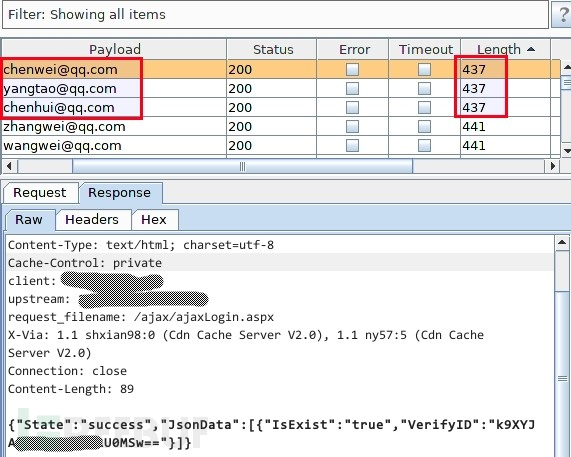Click the results table scroll-down arrow
This screenshot has height=457, width=571.
point(567,150)
